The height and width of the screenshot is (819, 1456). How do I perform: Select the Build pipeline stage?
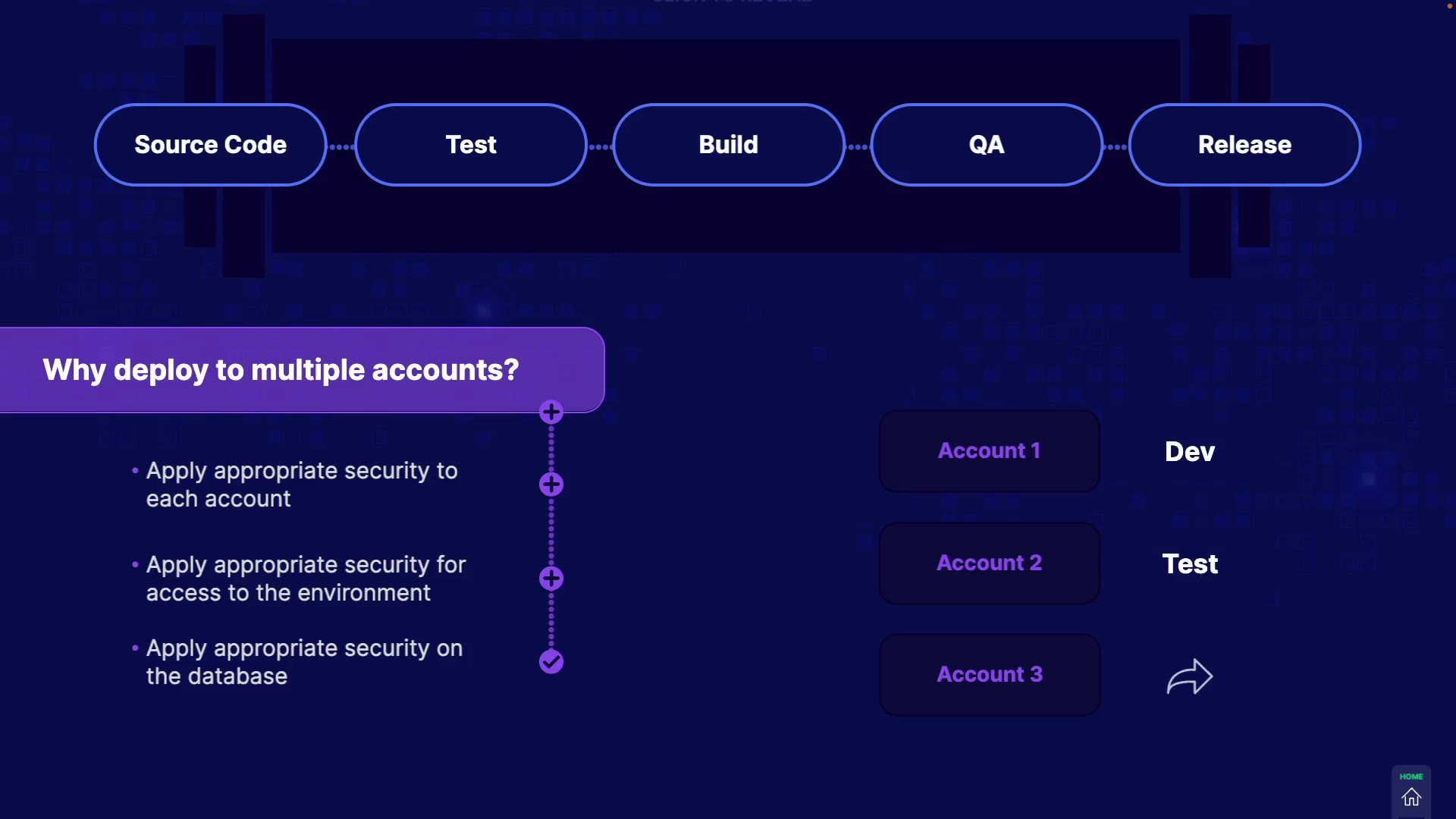pos(729,145)
